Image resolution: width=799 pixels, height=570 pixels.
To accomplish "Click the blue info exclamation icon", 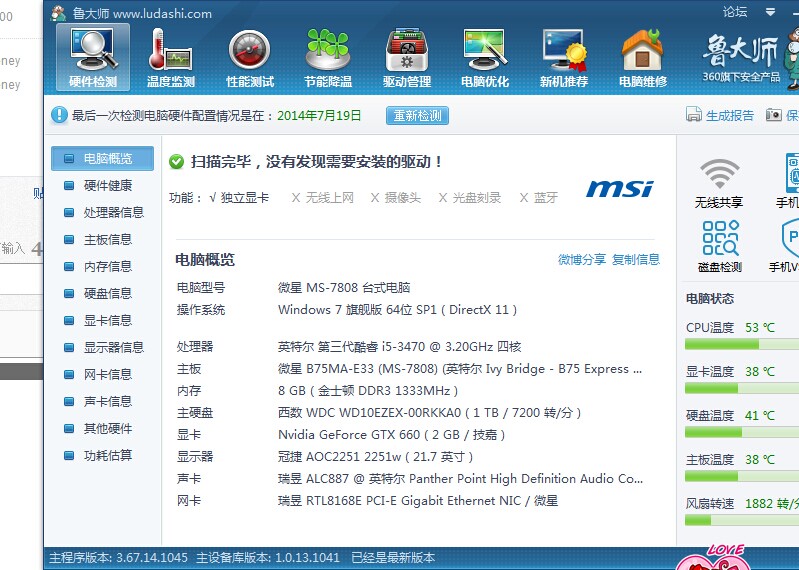I will click(x=59, y=115).
